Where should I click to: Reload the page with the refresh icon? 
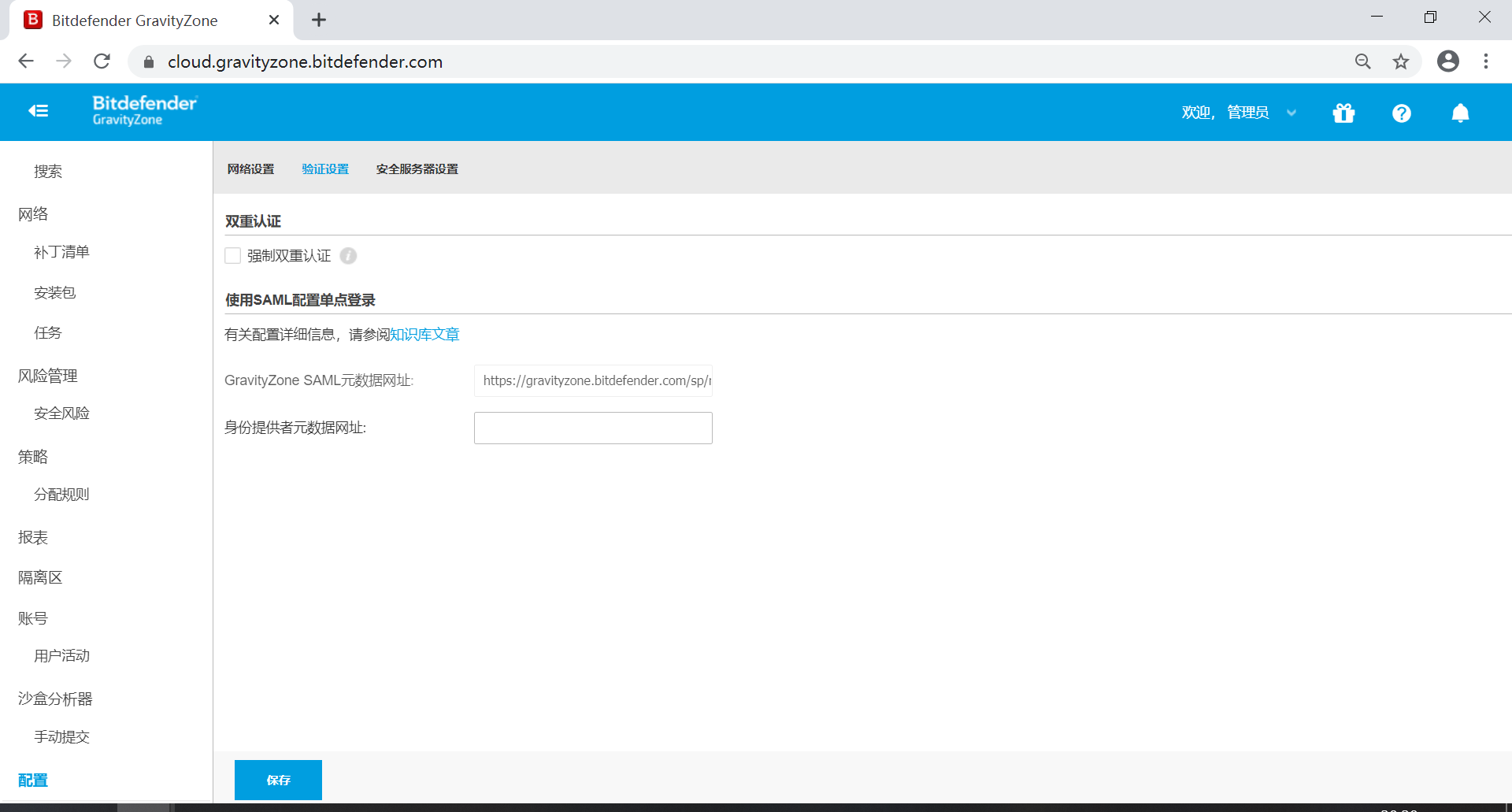102,61
